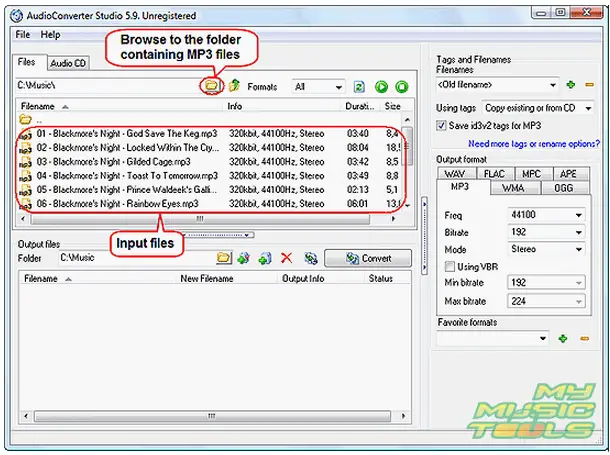610x455 pixels.
Task: Remove favorite format with the orange minus
Action: coord(584,339)
